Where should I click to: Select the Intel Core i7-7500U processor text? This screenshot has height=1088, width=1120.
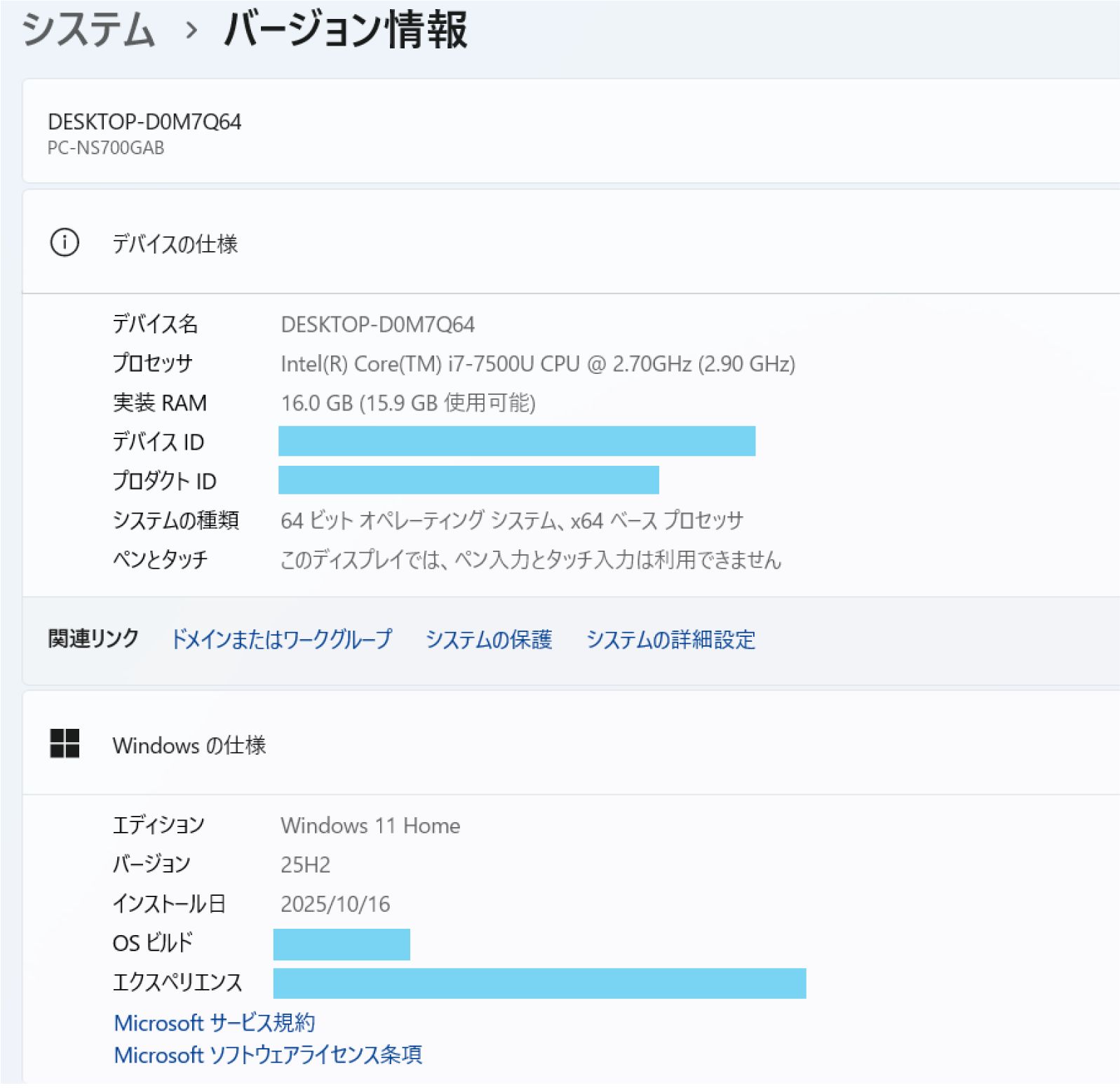(538, 364)
